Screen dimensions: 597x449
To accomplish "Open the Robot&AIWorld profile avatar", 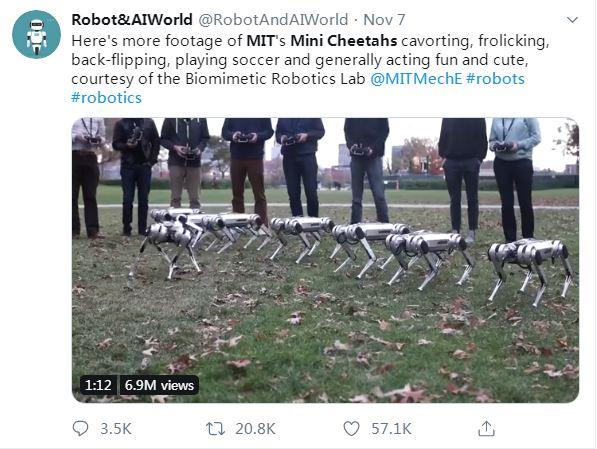I will pos(37,34).
